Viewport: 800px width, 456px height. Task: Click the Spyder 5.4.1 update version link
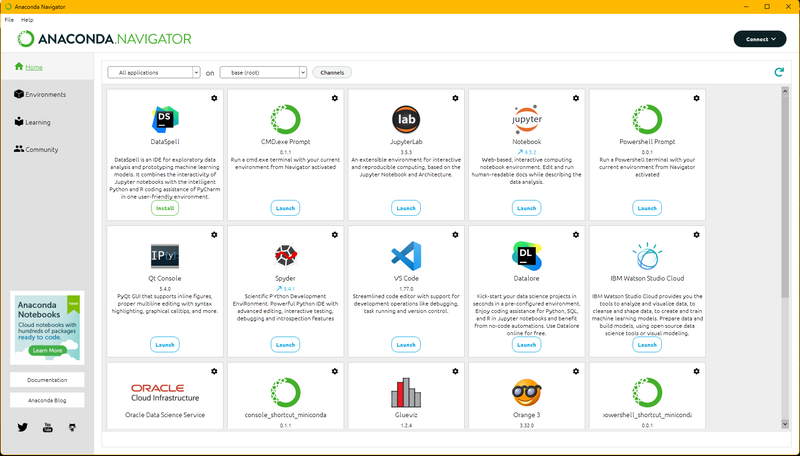[285, 289]
